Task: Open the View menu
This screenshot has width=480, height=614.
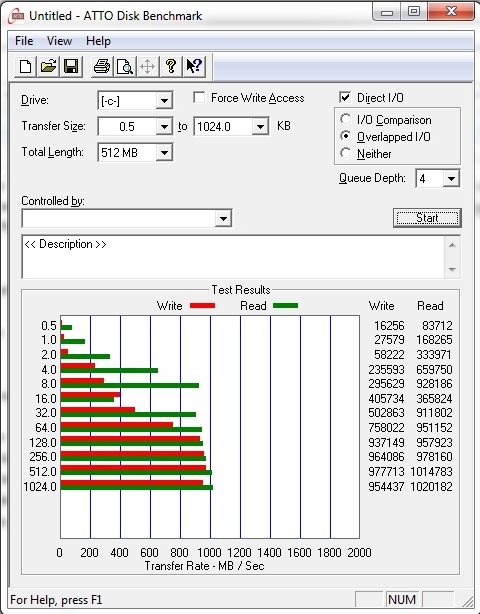Action: pos(60,41)
